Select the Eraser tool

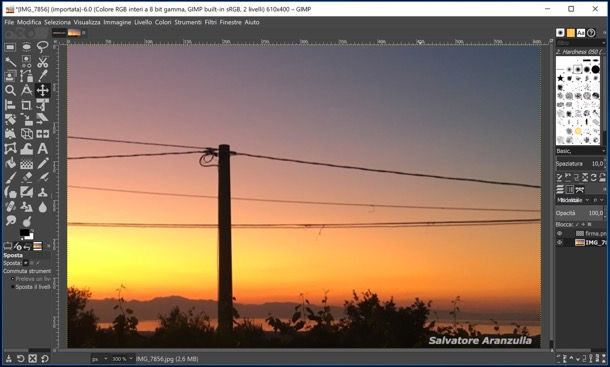click(26, 177)
